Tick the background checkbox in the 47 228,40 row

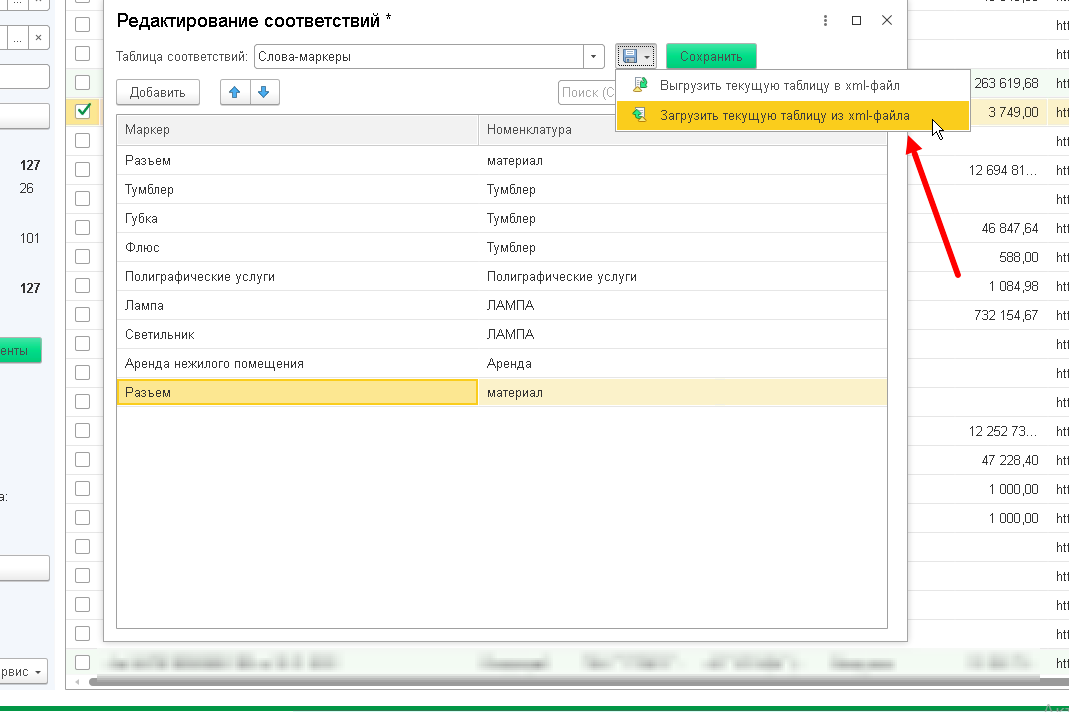tap(82, 460)
